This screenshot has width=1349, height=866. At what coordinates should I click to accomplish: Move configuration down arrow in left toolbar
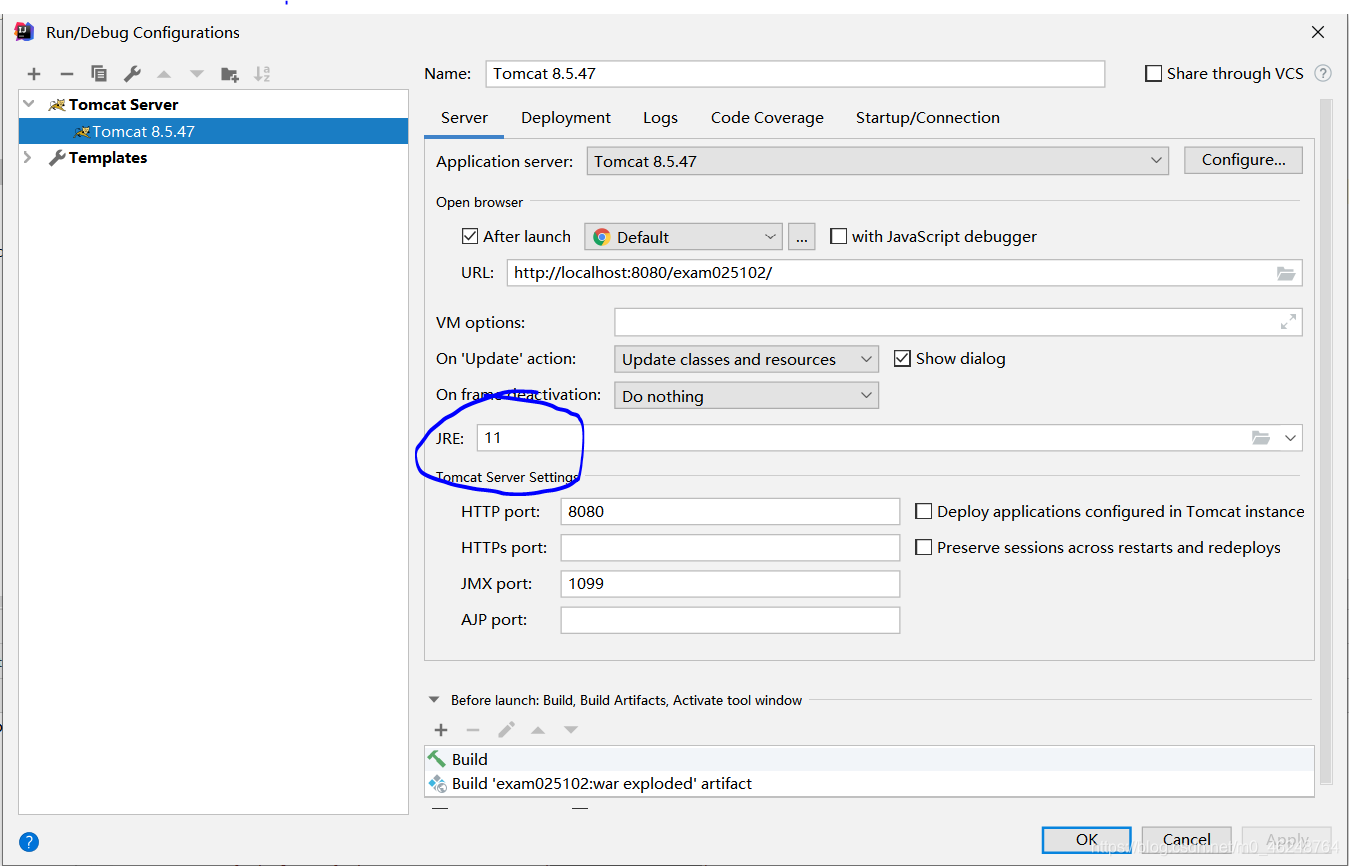tap(197, 74)
